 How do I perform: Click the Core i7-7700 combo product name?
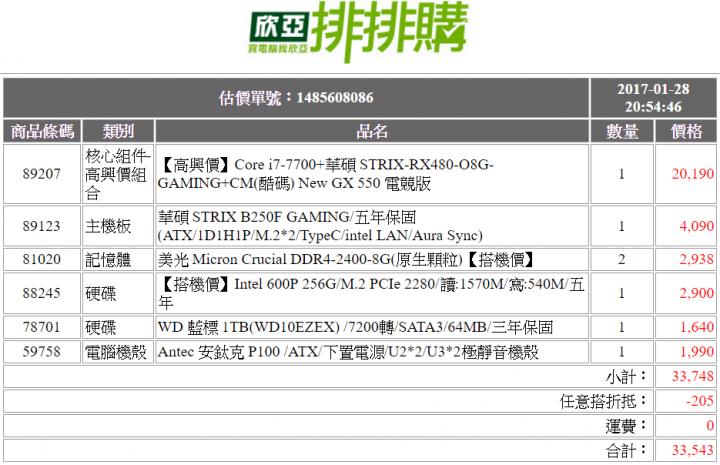(372, 174)
